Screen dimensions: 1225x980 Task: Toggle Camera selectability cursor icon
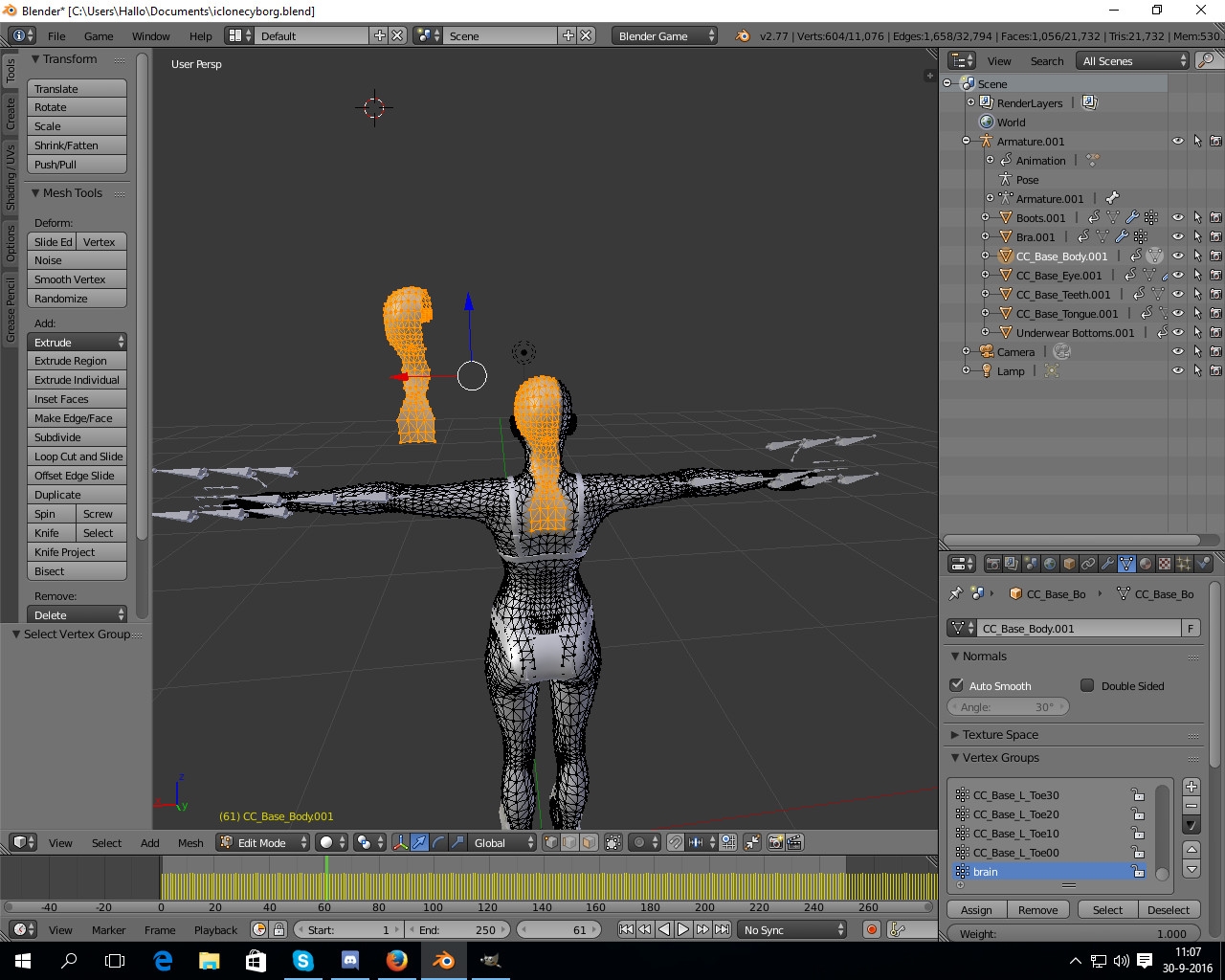point(1197,351)
